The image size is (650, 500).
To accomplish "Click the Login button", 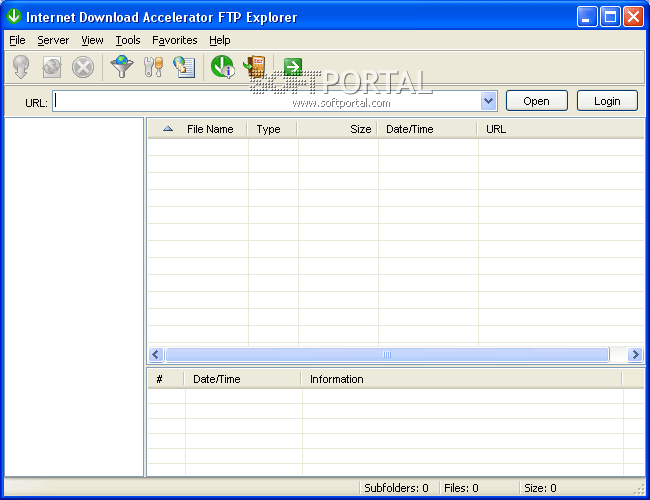I will click(607, 101).
